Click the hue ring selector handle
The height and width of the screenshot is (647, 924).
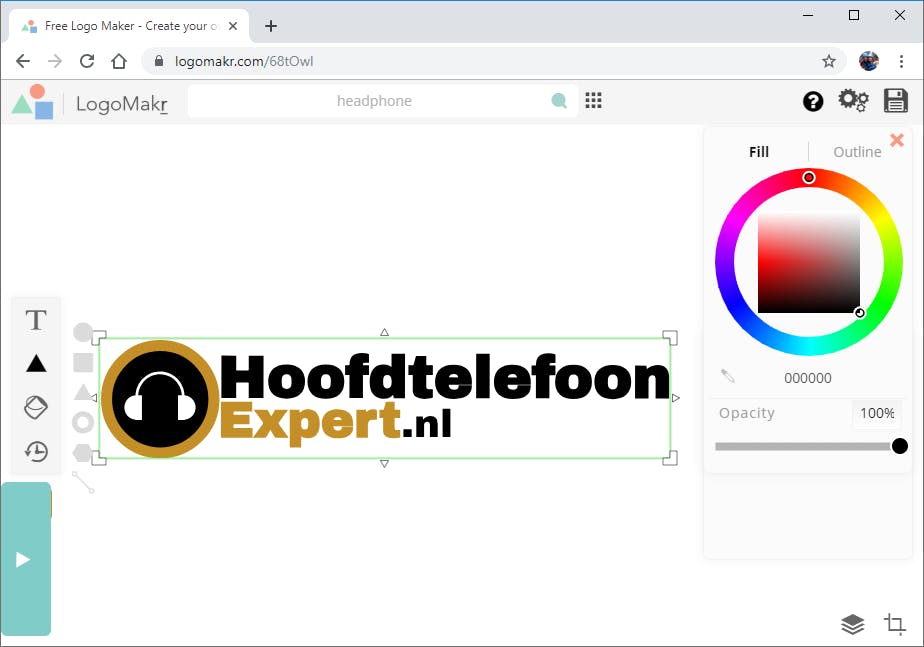pos(808,177)
